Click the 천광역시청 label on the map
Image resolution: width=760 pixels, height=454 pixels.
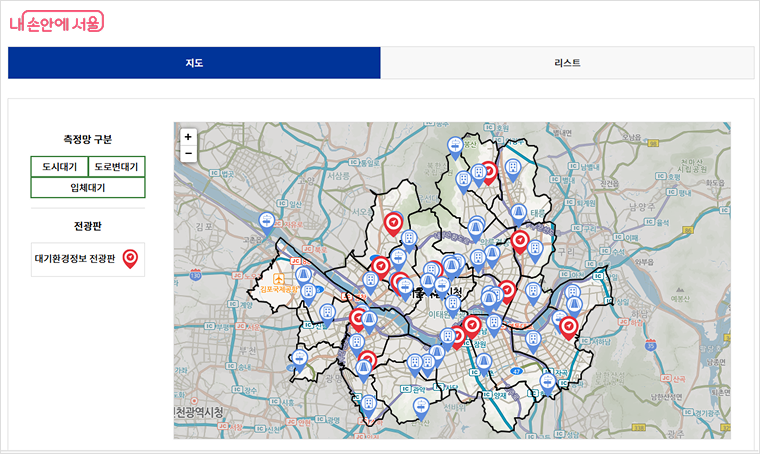coord(200,412)
